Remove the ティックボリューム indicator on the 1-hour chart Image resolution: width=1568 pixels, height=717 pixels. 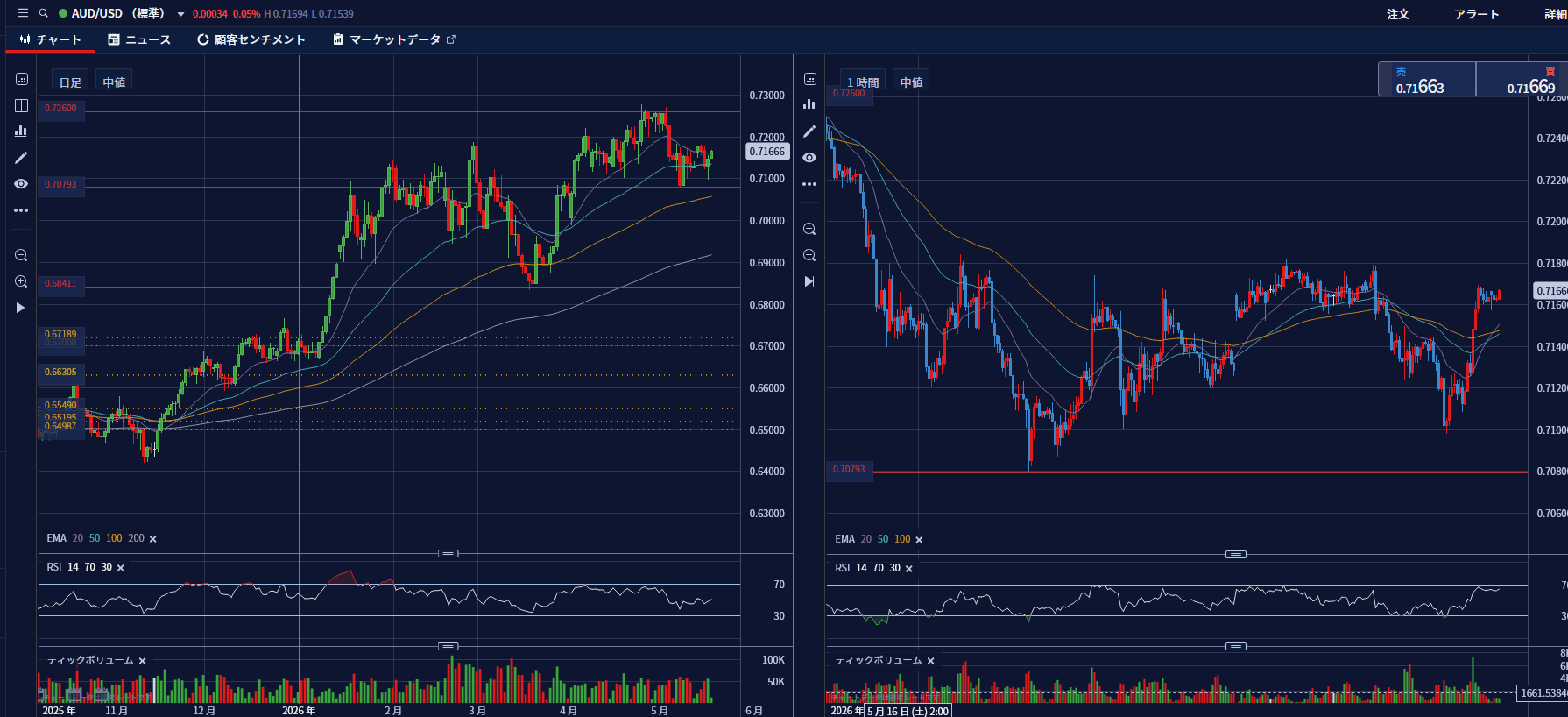coord(931,661)
